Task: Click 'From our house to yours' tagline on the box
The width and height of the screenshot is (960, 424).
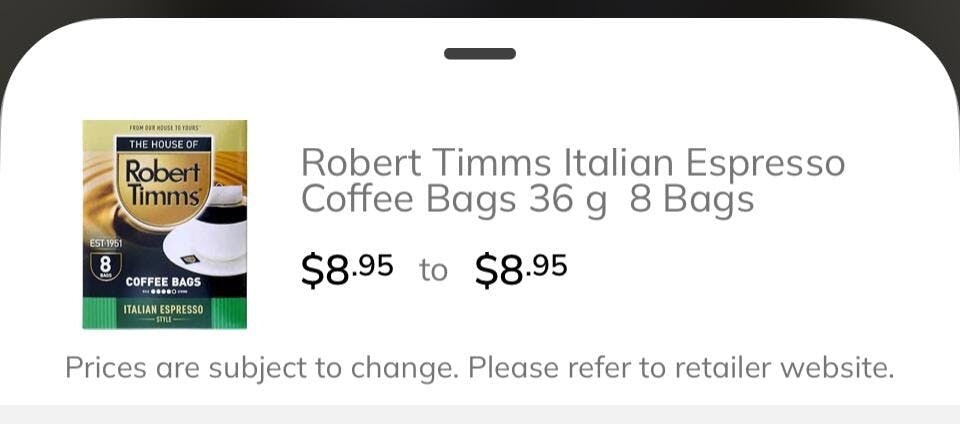Action: pyautogui.click(x=164, y=128)
